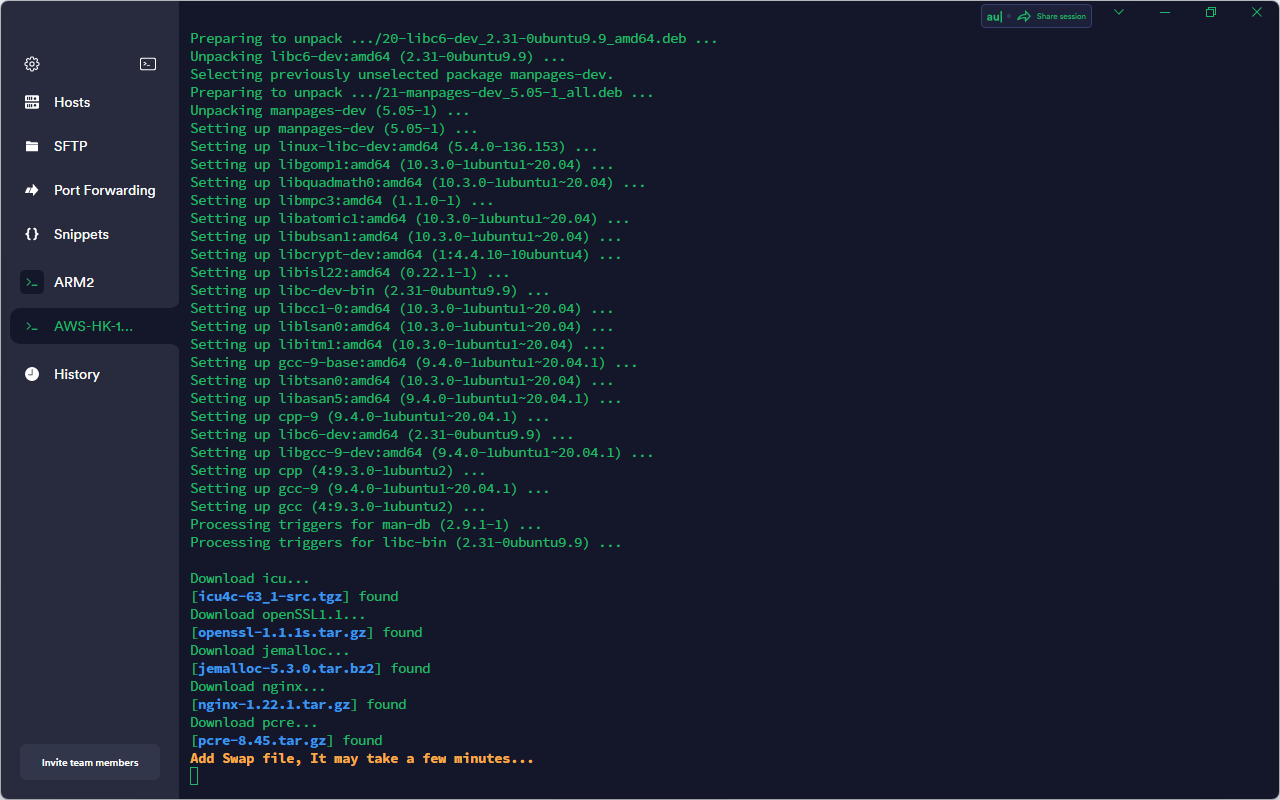This screenshot has height=800, width=1280.
Task: Restore down the Termius window
Action: point(1211,12)
